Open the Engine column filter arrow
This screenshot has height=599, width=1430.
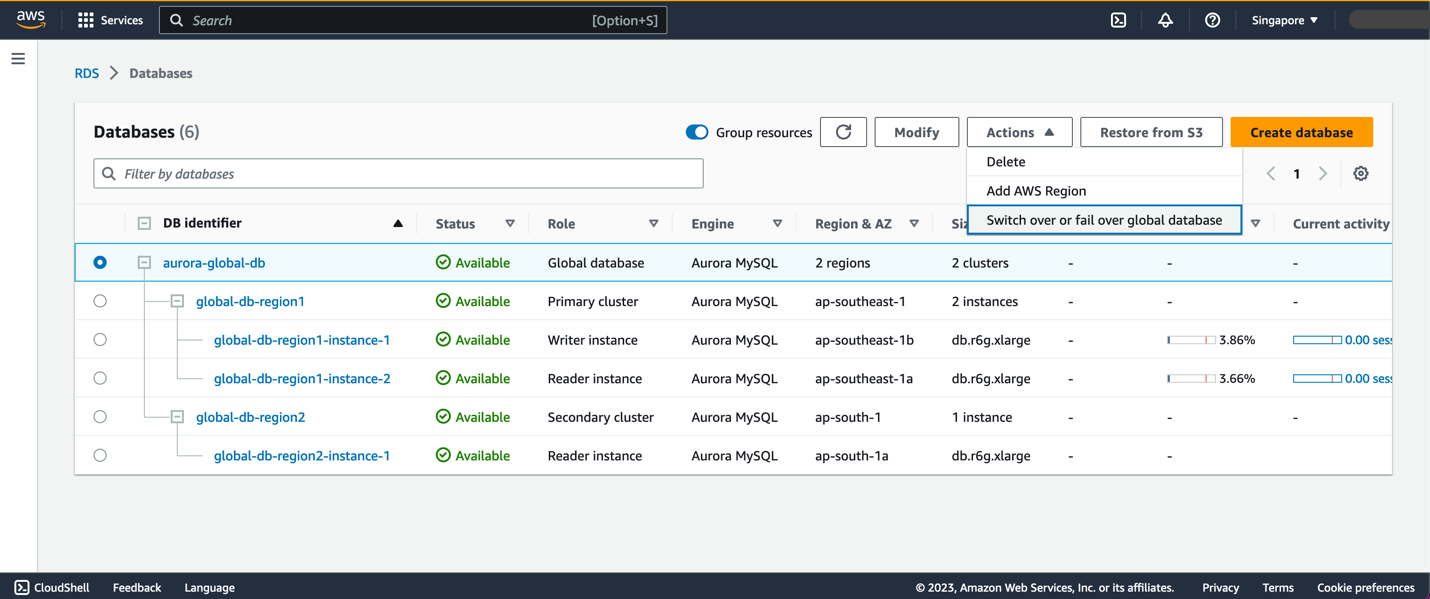click(x=777, y=224)
